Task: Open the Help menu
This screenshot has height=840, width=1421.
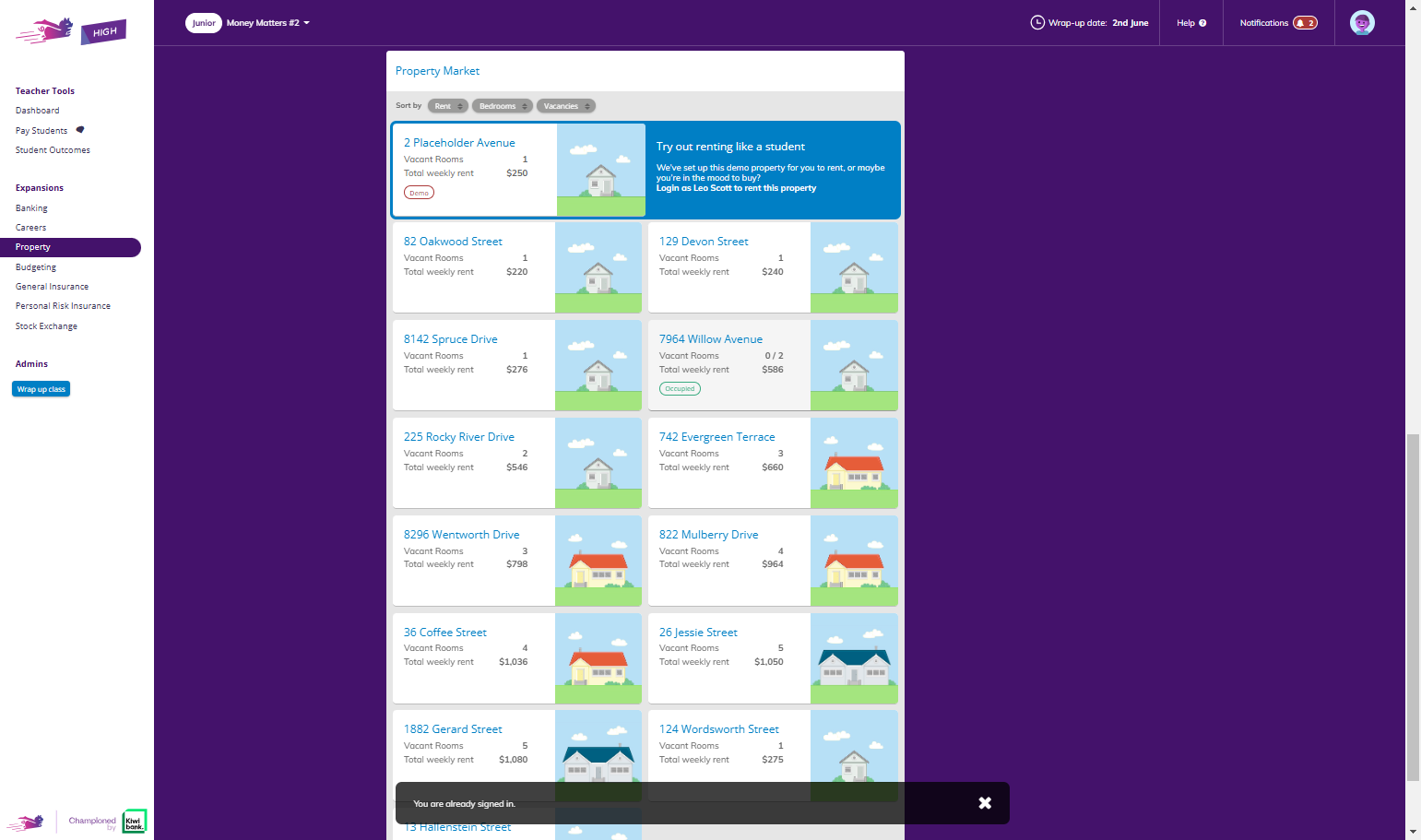Action: point(1190,23)
